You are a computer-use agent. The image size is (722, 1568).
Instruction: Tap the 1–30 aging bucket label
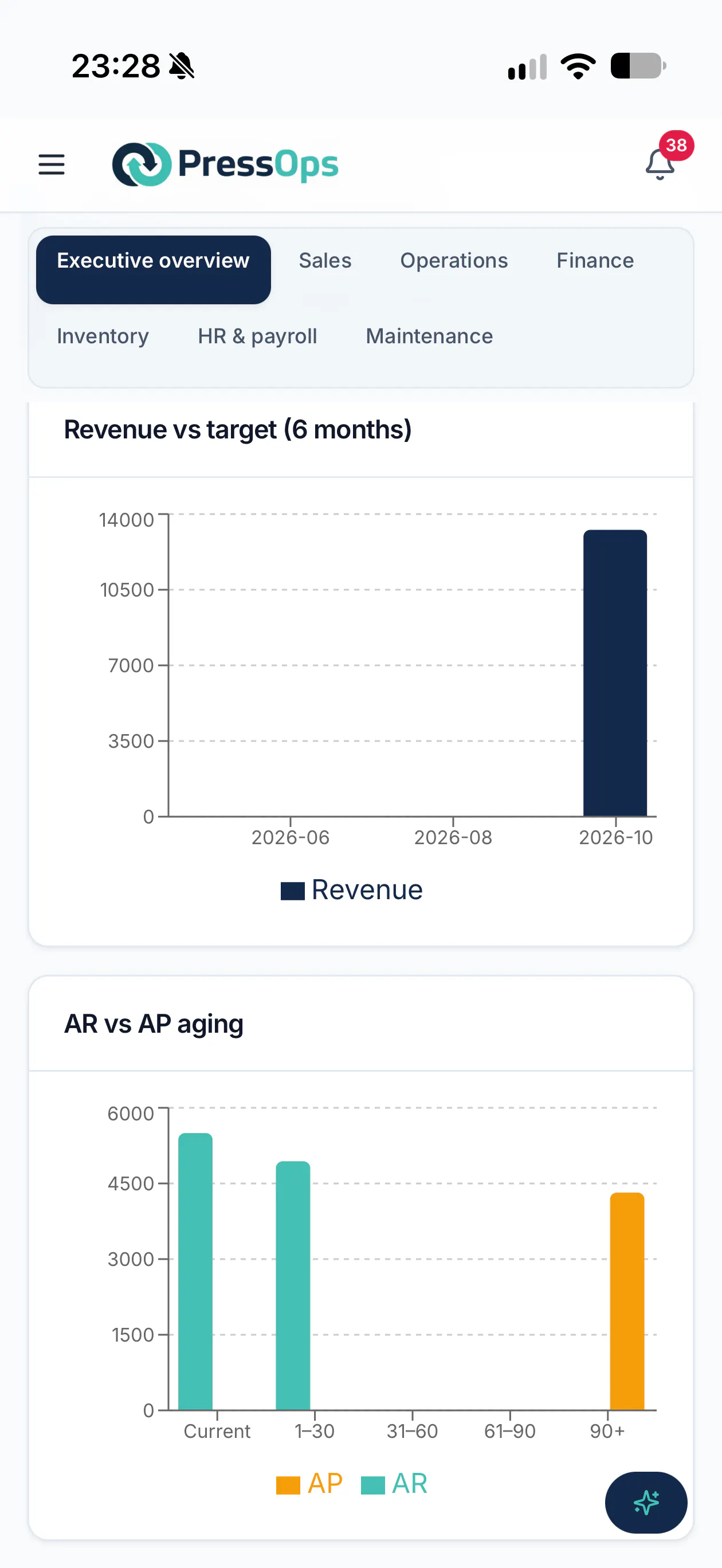(315, 1431)
